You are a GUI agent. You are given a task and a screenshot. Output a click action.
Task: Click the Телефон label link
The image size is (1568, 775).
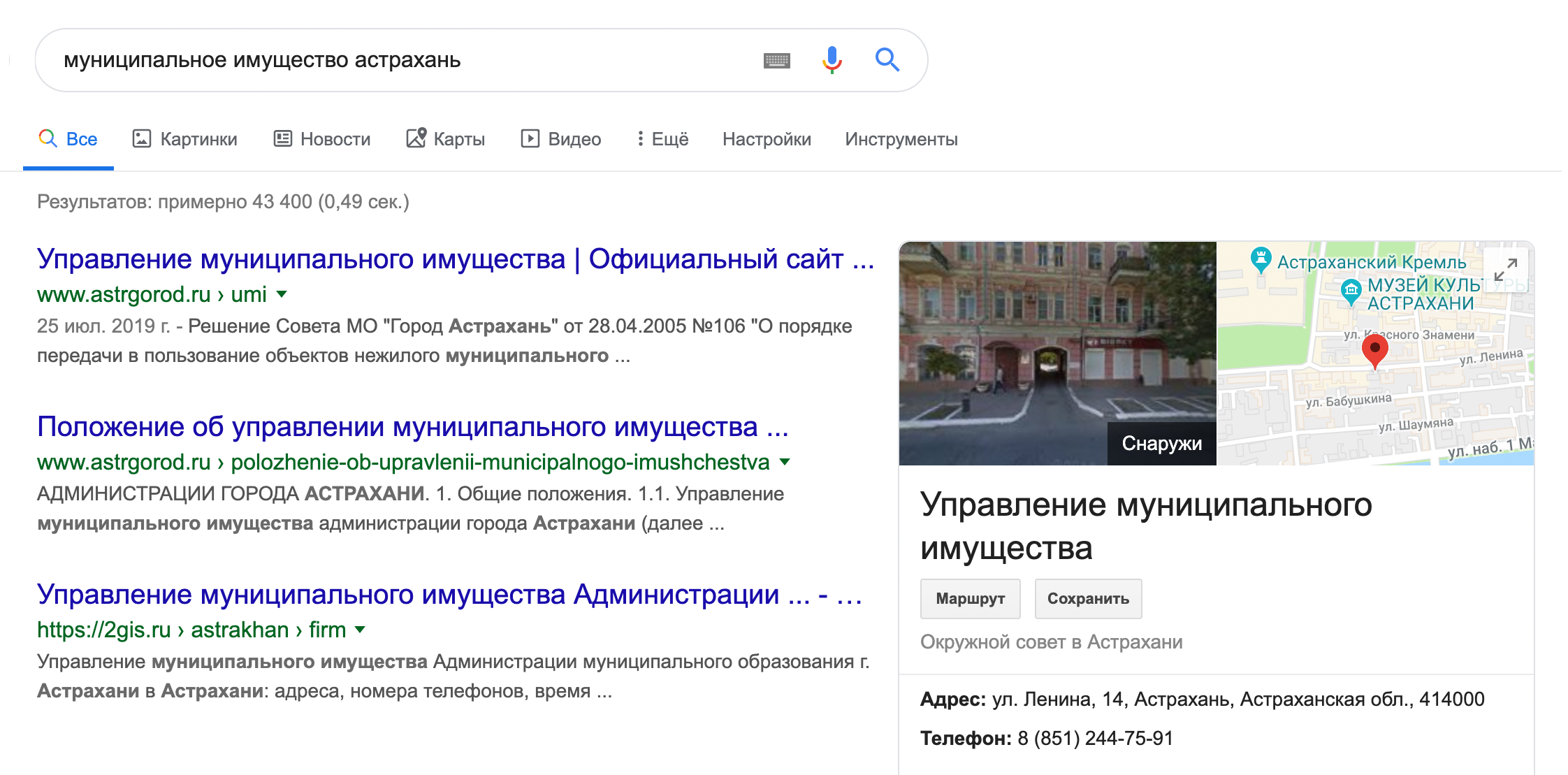tap(966, 738)
